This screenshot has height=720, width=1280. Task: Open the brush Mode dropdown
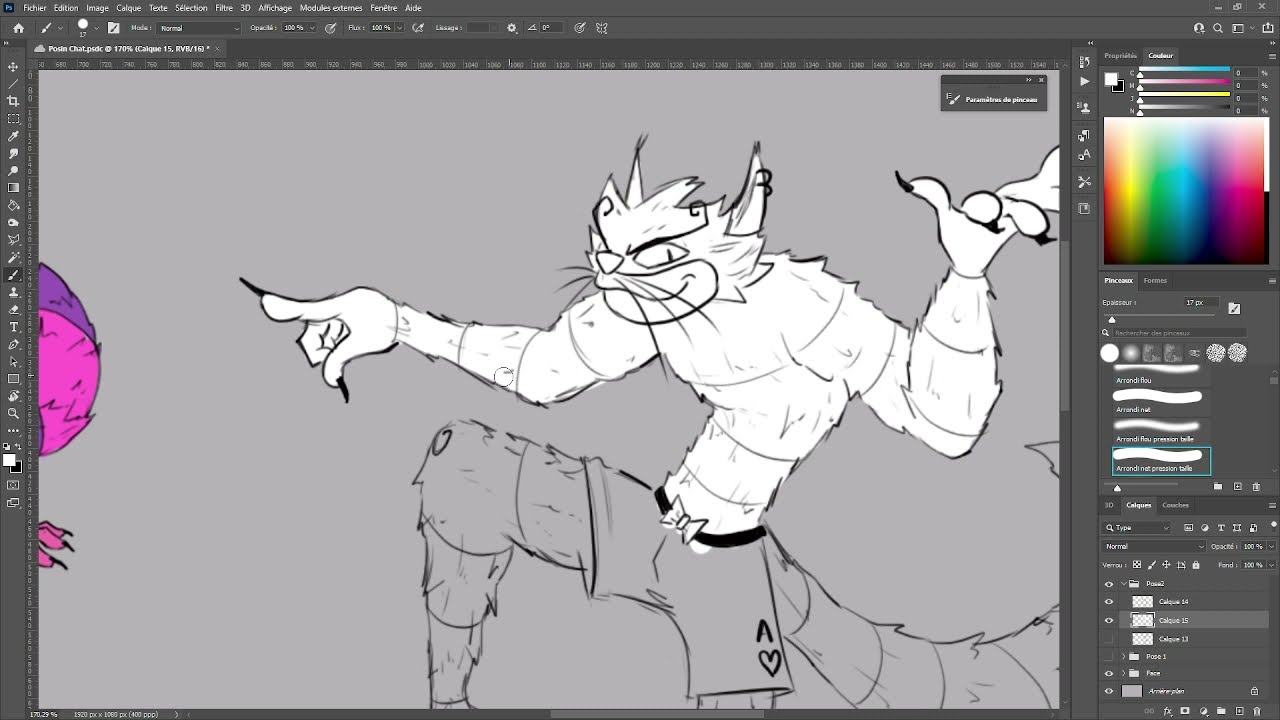199,28
